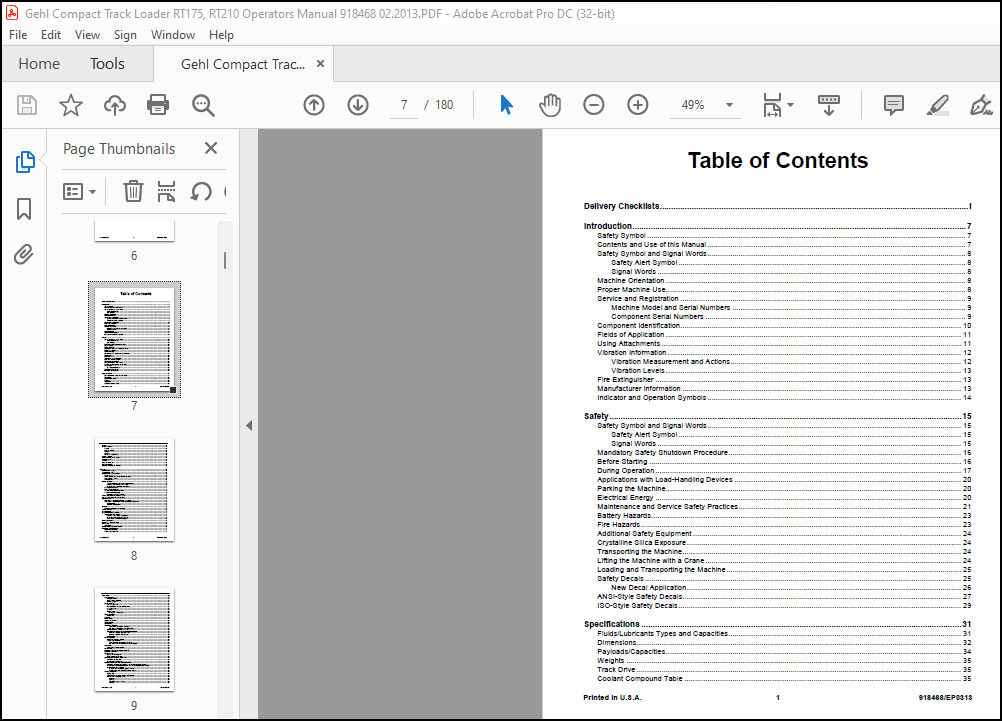Click the Table of Contents heading
This screenshot has height=721, width=1002.
778,160
